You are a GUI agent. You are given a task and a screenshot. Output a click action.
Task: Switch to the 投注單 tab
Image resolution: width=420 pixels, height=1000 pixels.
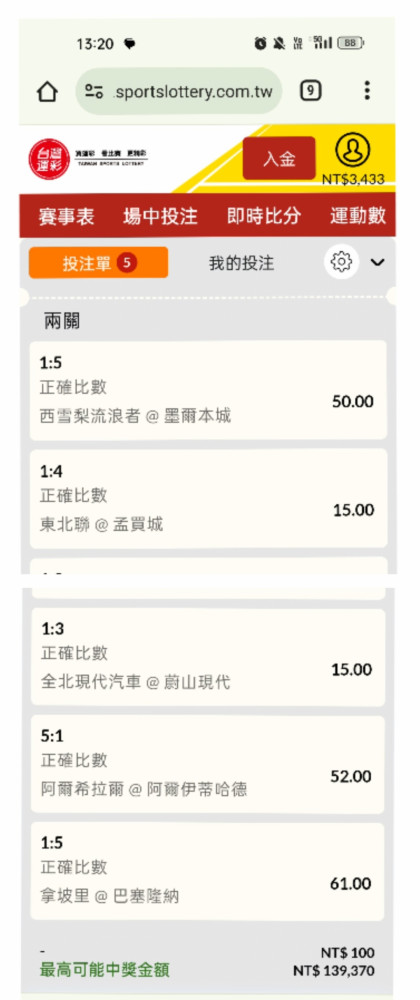coord(98,263)
